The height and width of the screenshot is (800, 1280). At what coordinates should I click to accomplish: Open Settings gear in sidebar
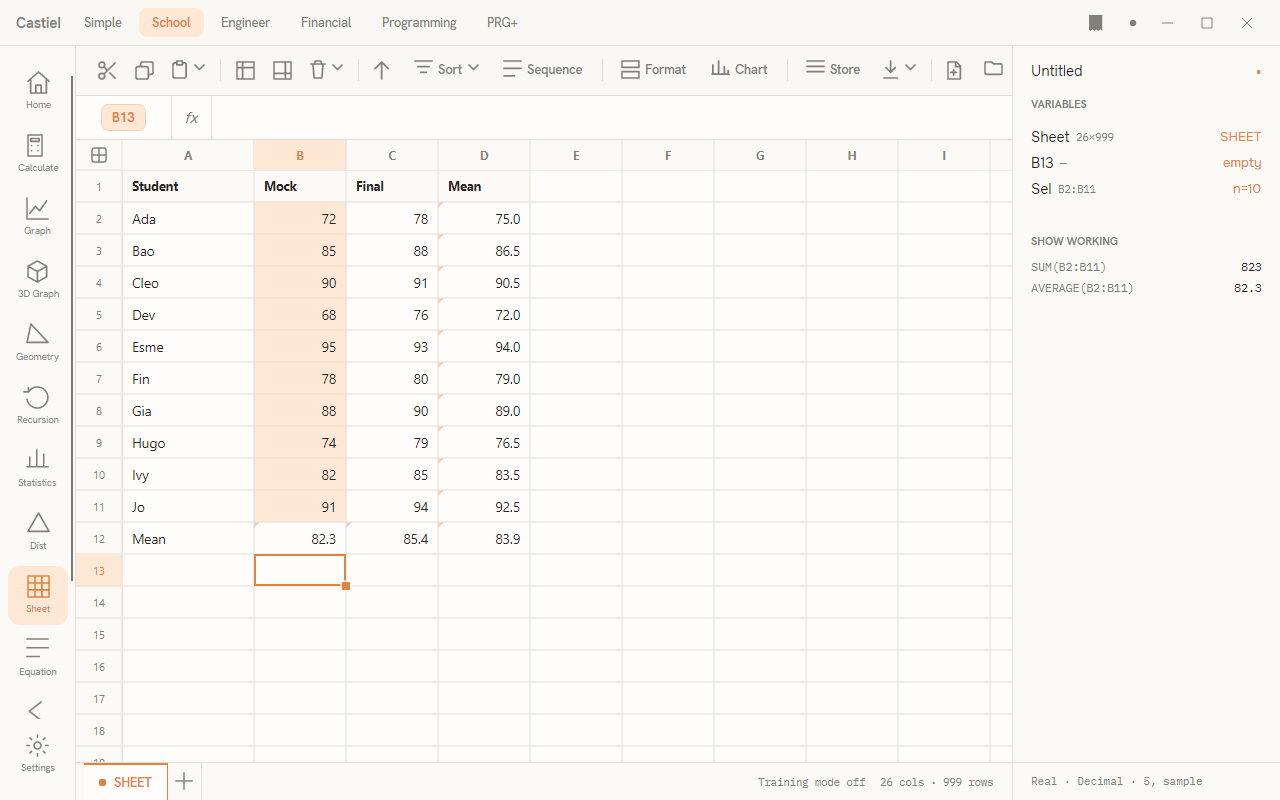38,754
